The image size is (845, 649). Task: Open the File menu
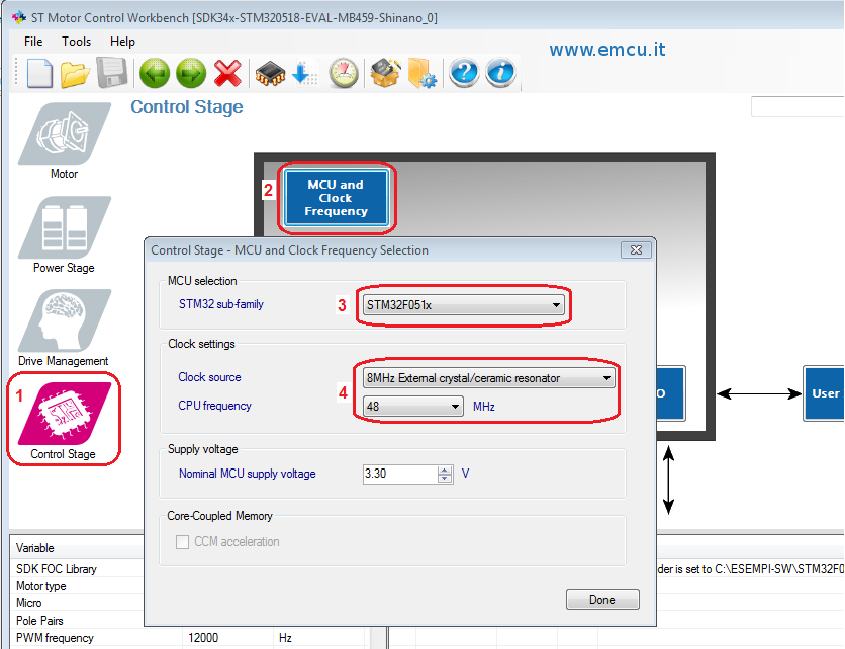click(33, 42)
